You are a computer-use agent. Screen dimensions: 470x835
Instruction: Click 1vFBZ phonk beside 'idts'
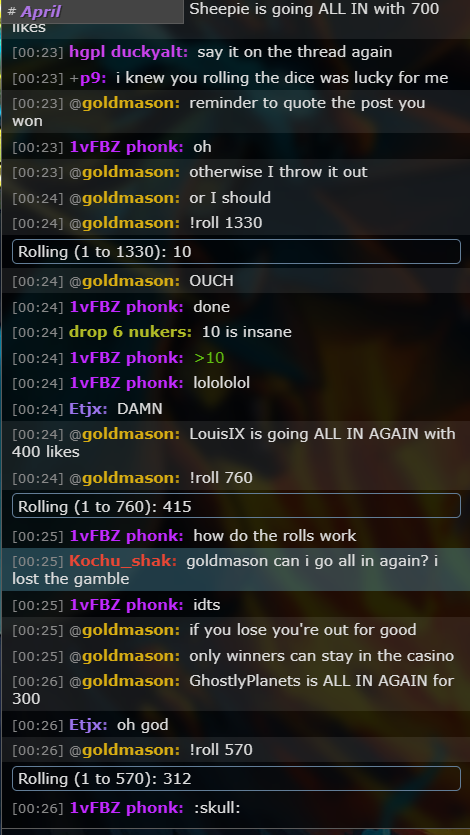point(126,605)
